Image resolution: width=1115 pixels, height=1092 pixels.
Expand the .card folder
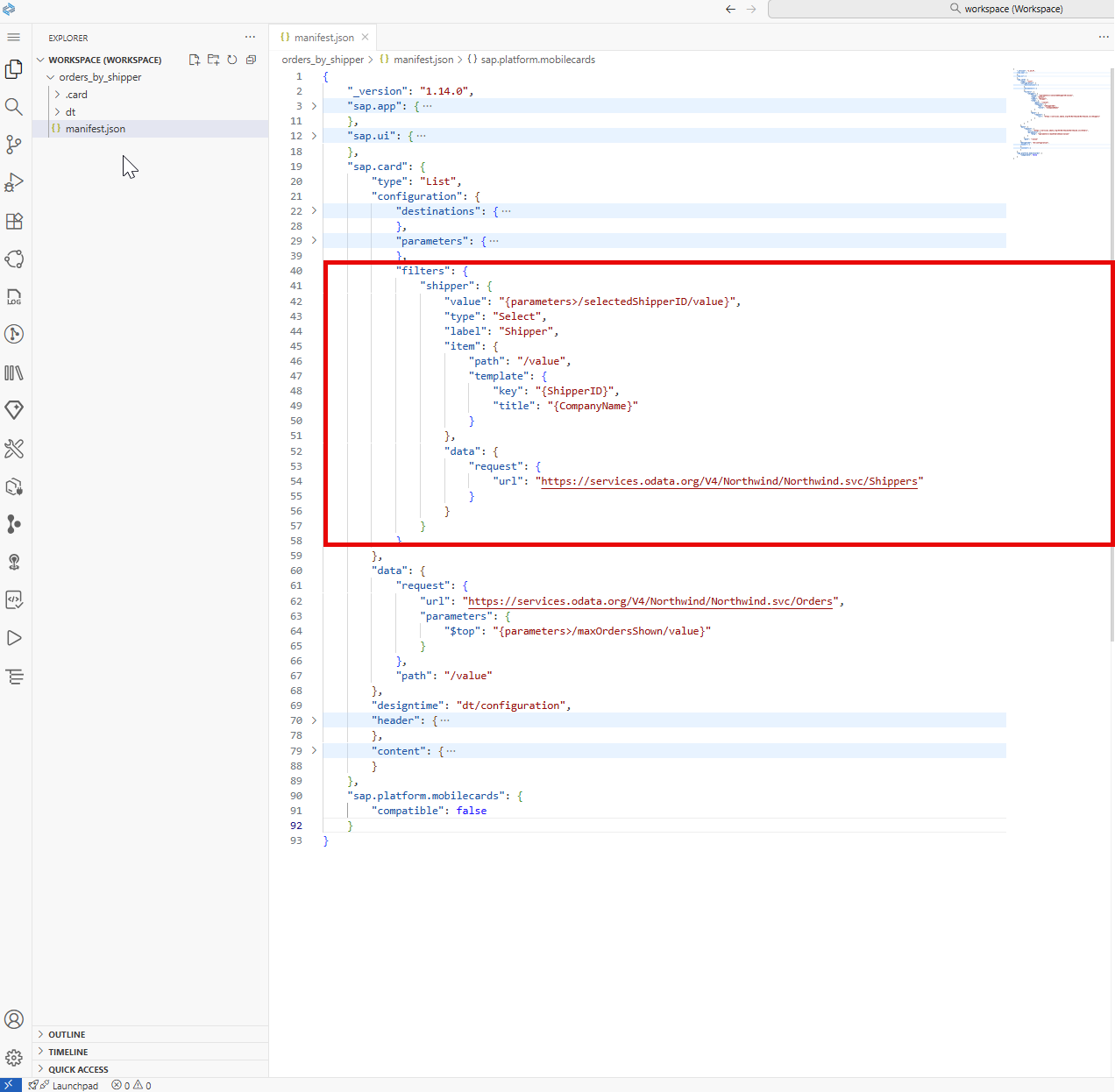(58, 95)
